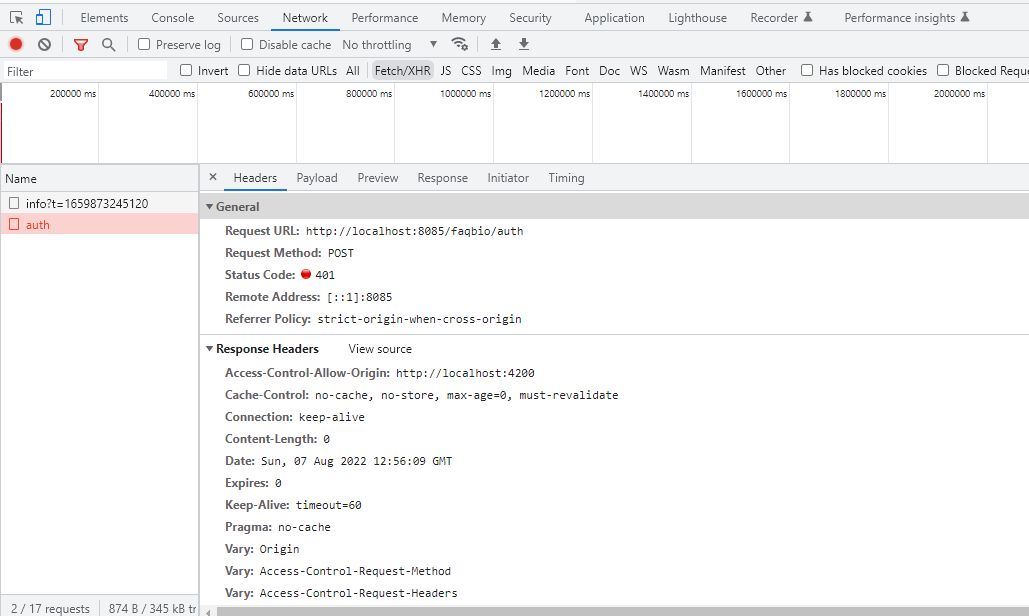Click the Name column header

(x=99, y=178)
